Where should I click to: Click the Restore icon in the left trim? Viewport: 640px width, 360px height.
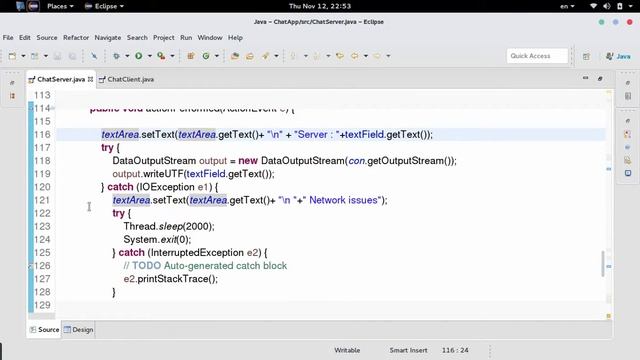[12, 83]
